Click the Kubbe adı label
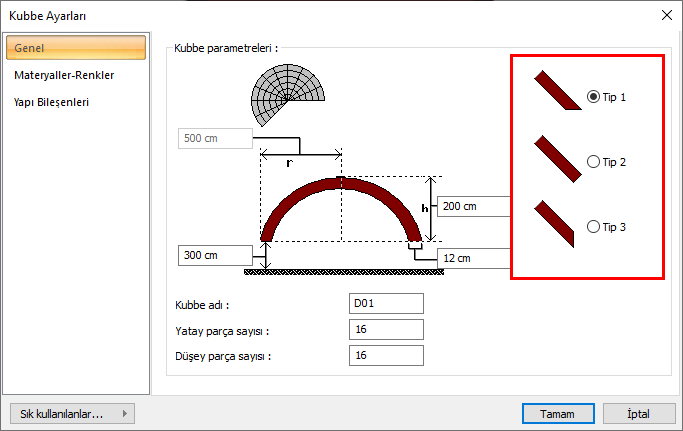Image resolution: width=683 pixels, height=431 pixels. pyautogui.click(x=202, y=305)
